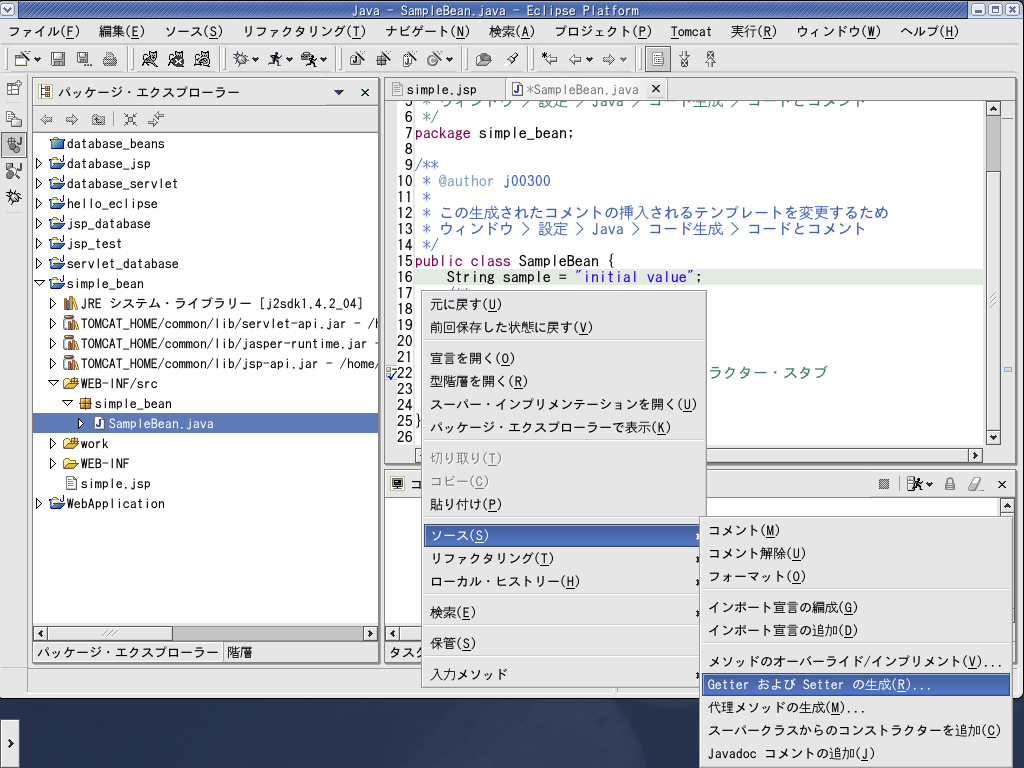Screen dimensions: 1024x768
Task: Click the Up folder icon in the Package Explorer
Action: [98, 120]
